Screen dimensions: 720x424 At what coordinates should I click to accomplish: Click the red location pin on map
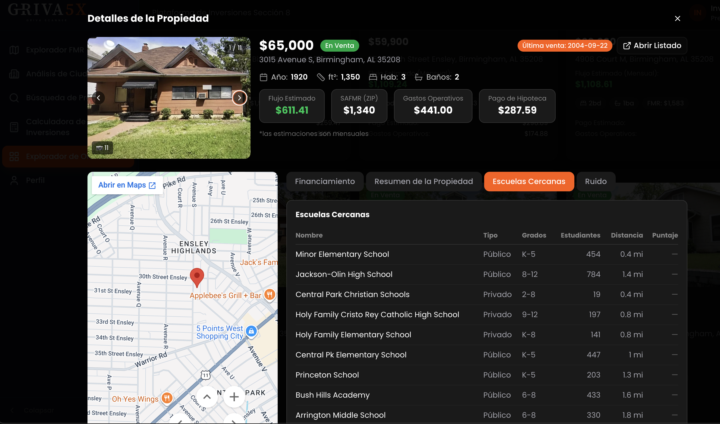(x=197, y=277)
